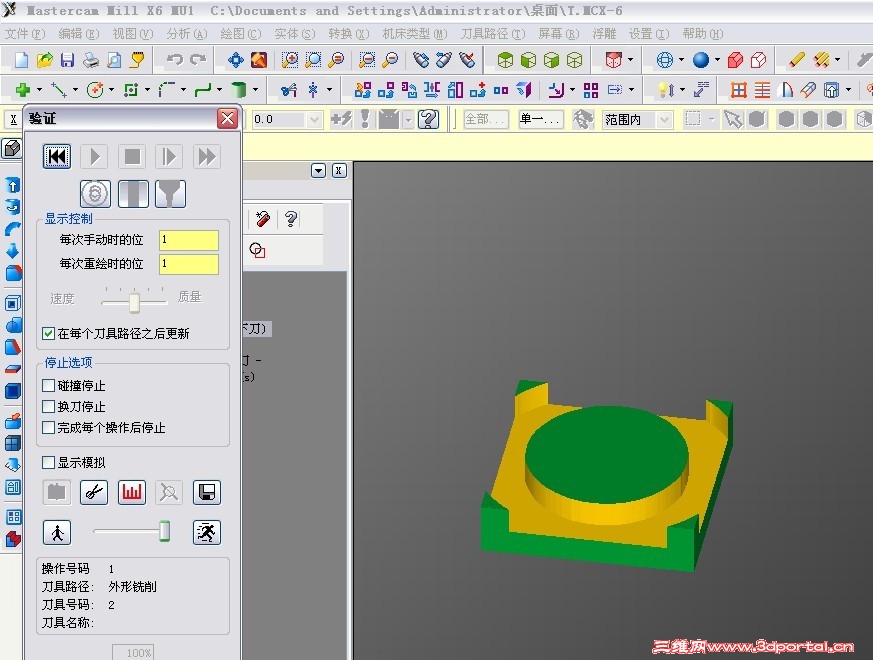Image resolution: width=873 pixels, height=660 pixels.
Task: Click the help question mark toolbar icon
Action: pyautogui.click(x=429, y=119)
